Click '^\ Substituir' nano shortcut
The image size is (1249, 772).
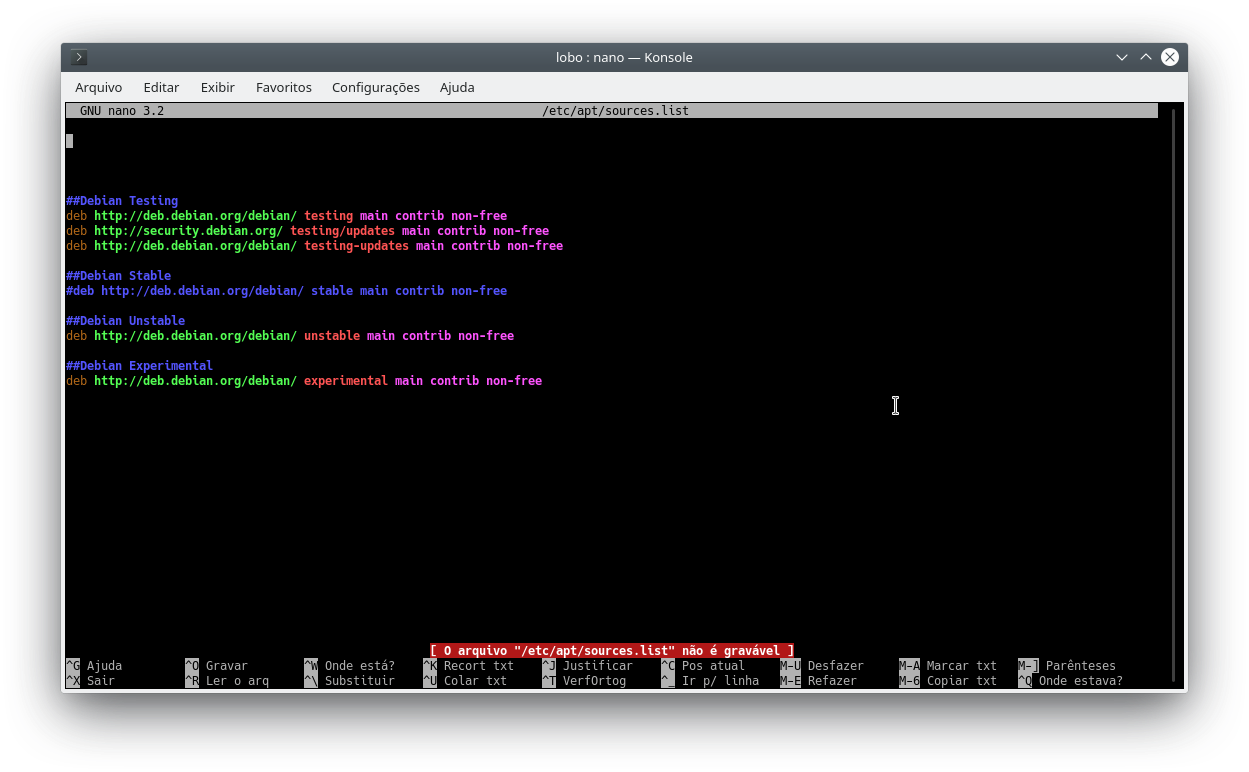pyautogui.click(x=349, y=681)
